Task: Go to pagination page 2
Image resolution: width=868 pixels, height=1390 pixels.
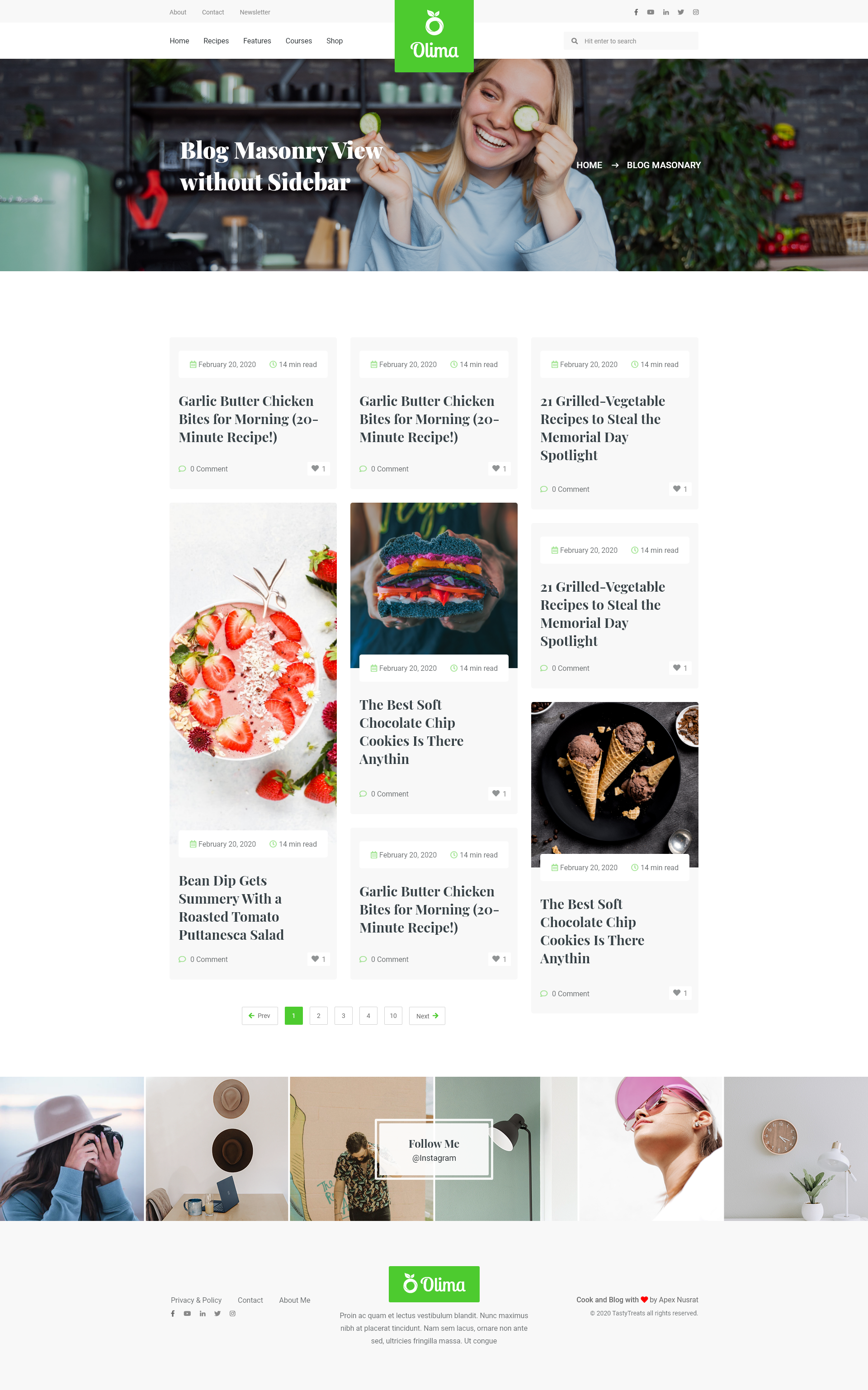Action: coord(319,1016)
